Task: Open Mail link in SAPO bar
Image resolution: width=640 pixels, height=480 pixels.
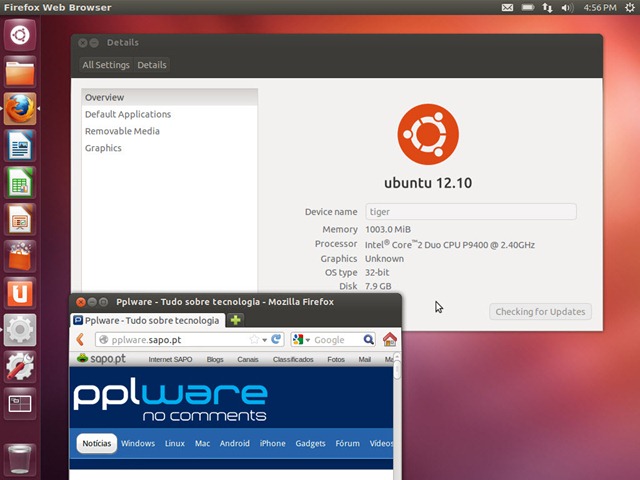Action: 364,359
